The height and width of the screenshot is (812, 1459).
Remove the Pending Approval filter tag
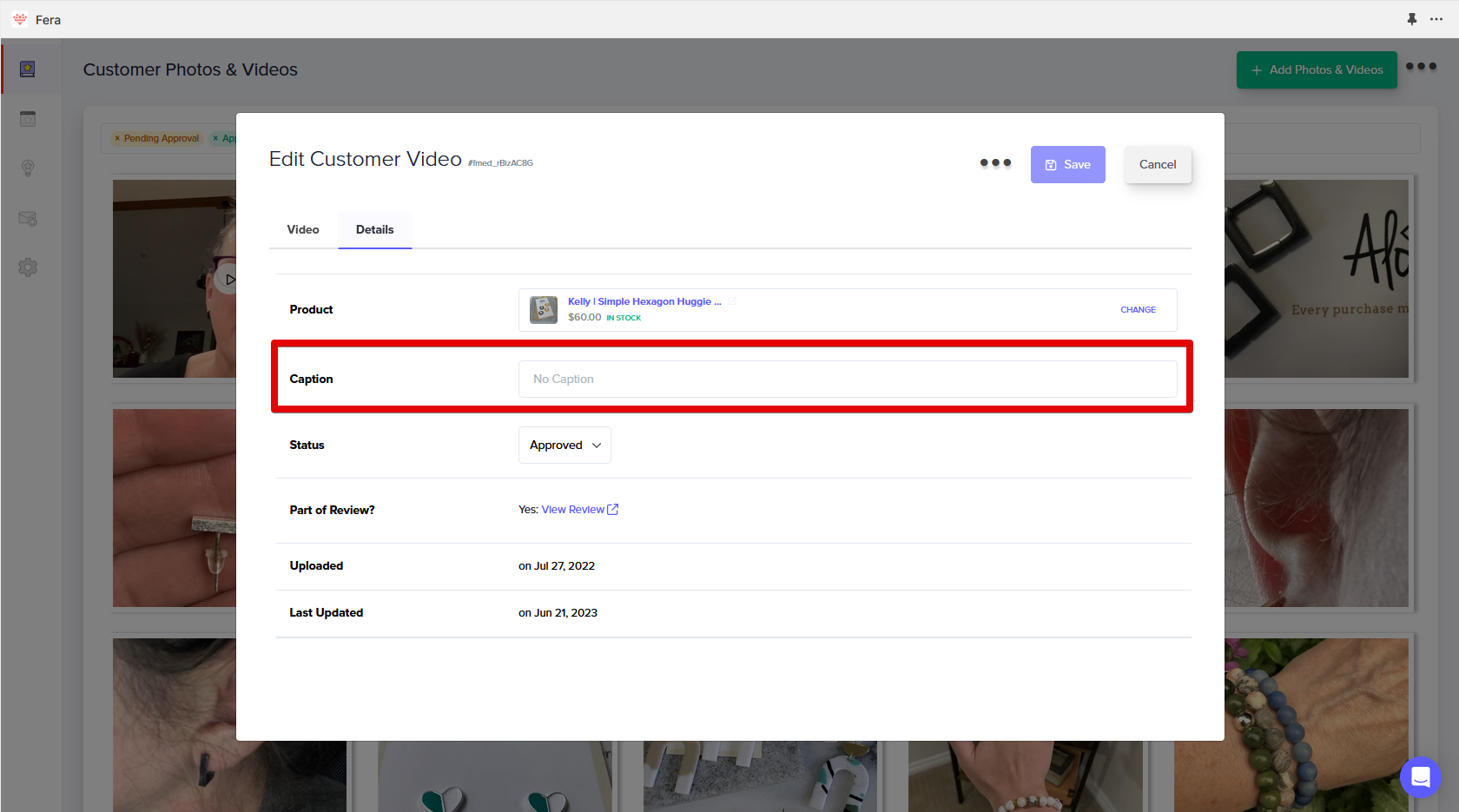tap(117, 139)
